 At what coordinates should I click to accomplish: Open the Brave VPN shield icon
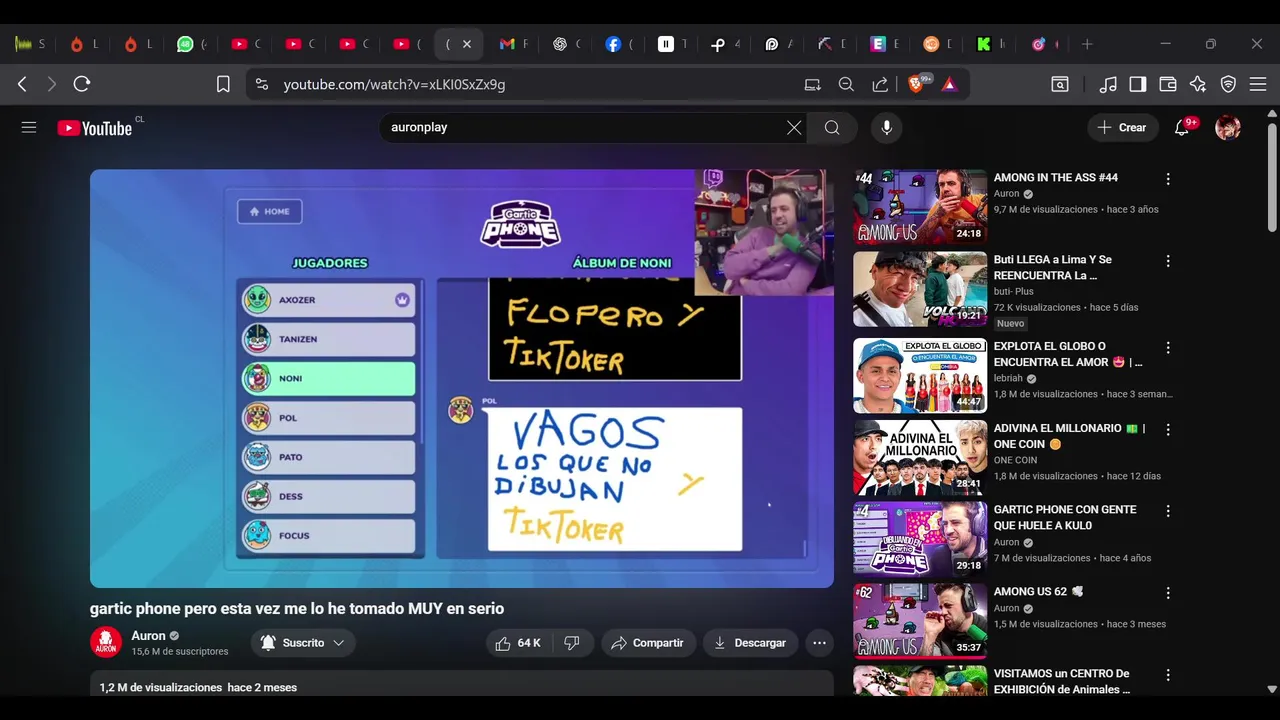(x=1228, y=85)
